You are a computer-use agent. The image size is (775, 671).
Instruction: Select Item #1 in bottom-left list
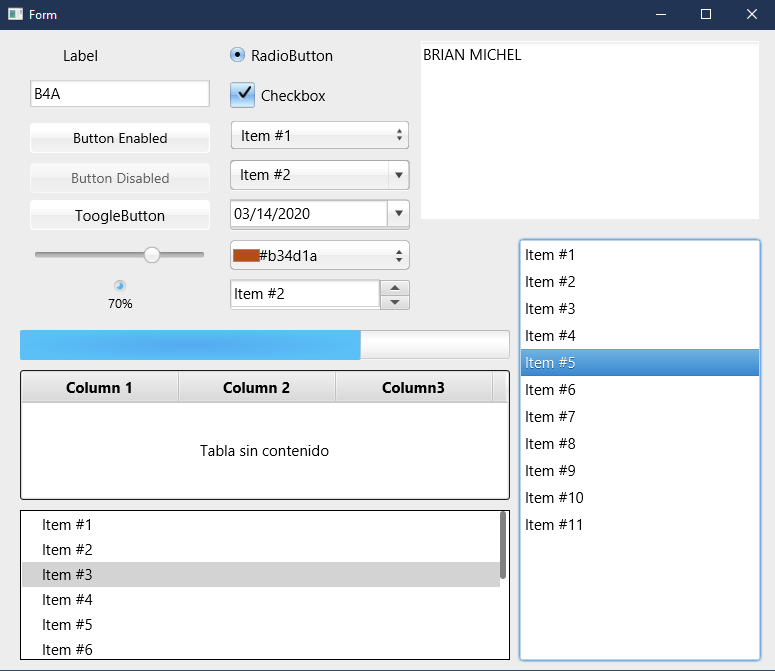260,525
